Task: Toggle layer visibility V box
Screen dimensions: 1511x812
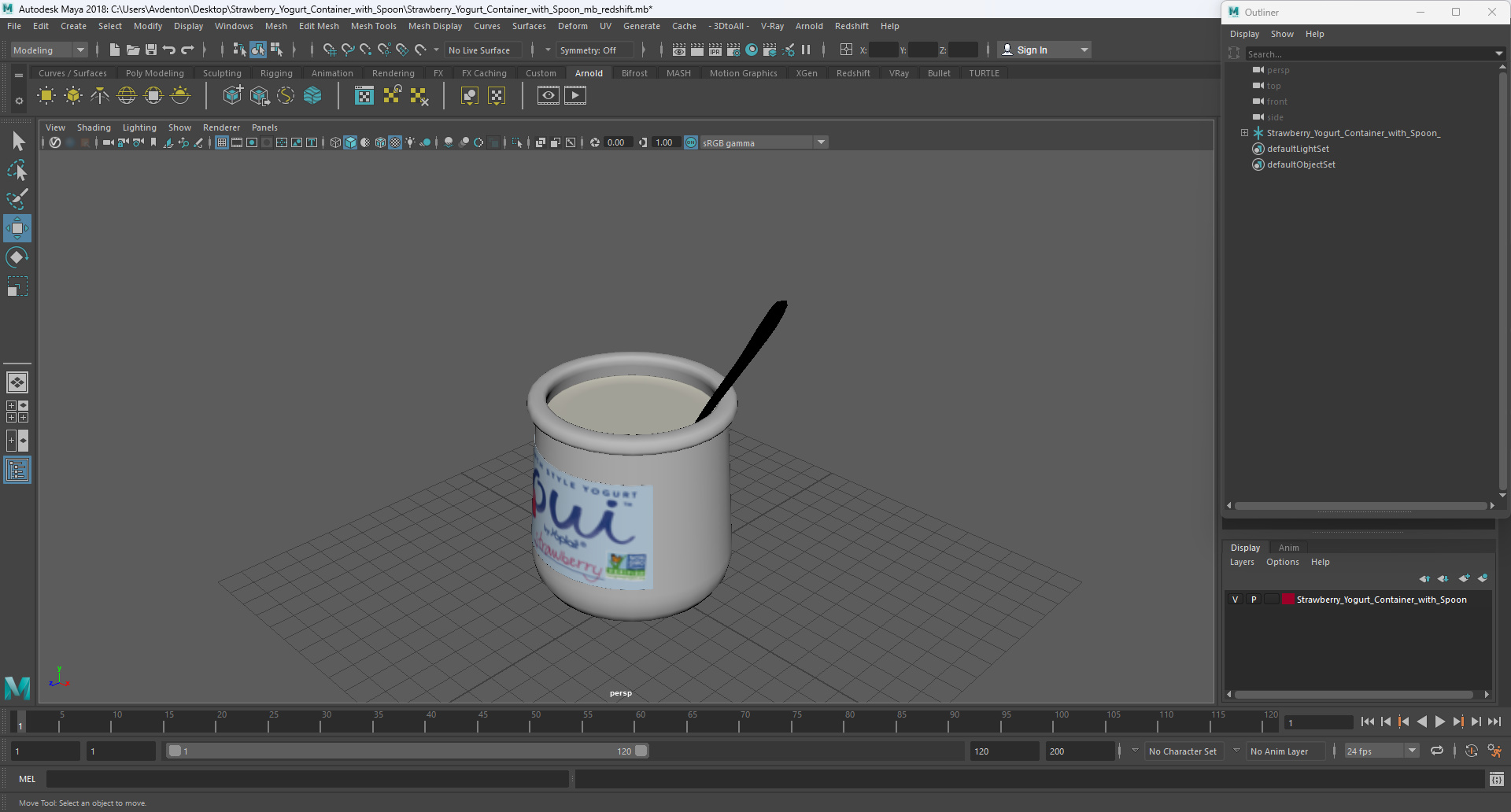Action: pyautogui.click(x=1235, y=600)
